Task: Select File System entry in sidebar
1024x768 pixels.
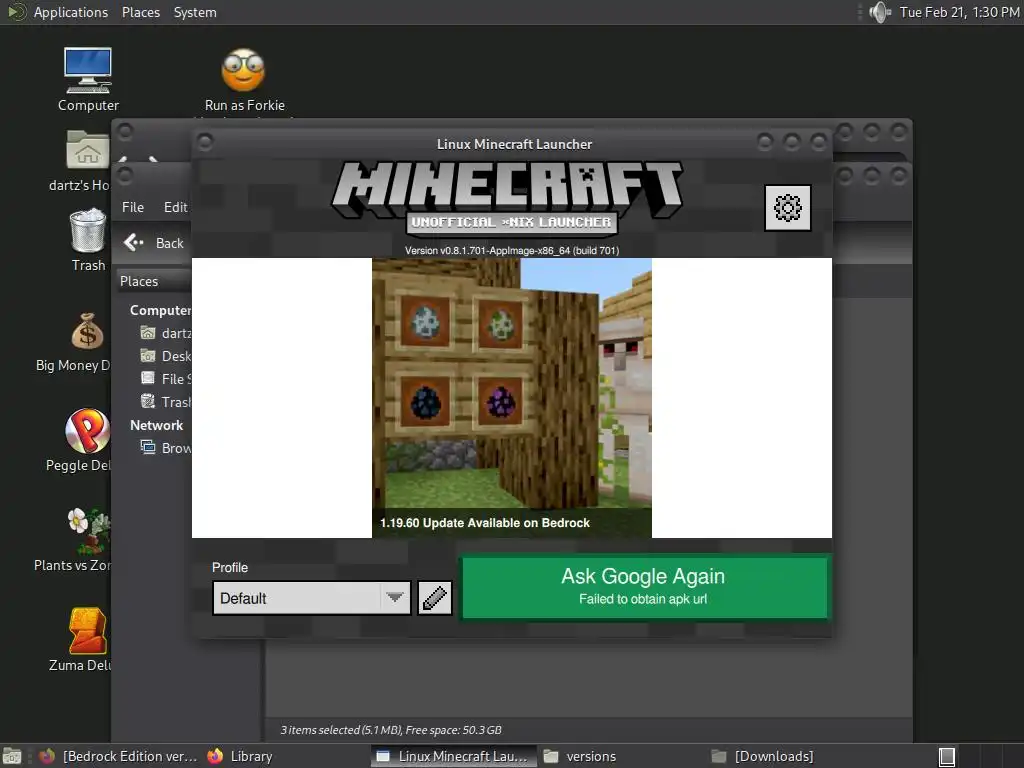Action: click(166, 379)
